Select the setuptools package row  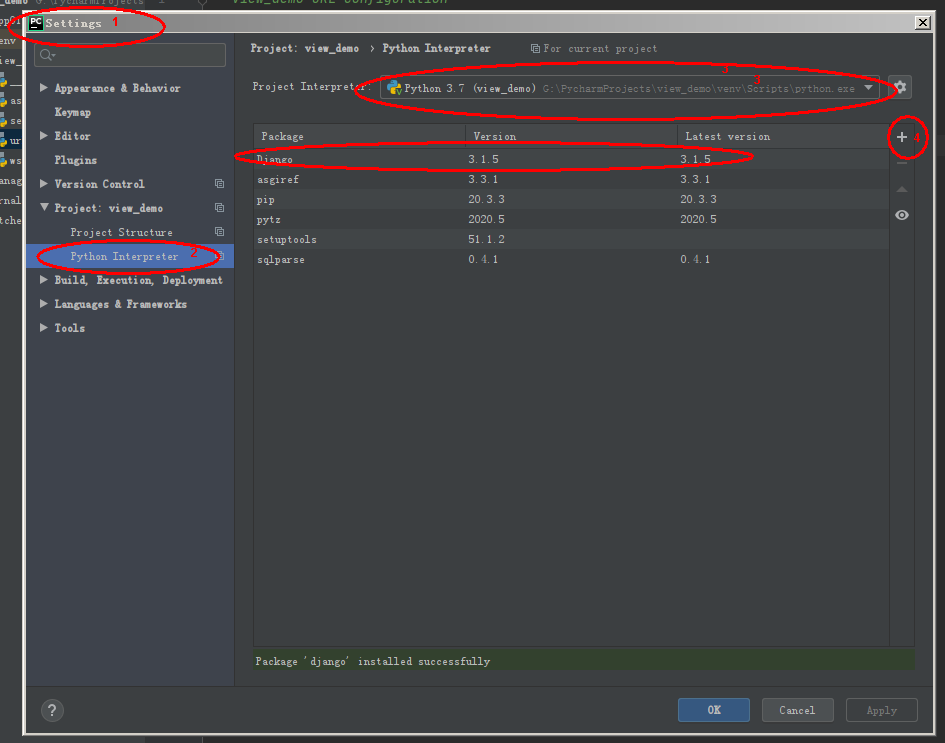click(571, 239)
